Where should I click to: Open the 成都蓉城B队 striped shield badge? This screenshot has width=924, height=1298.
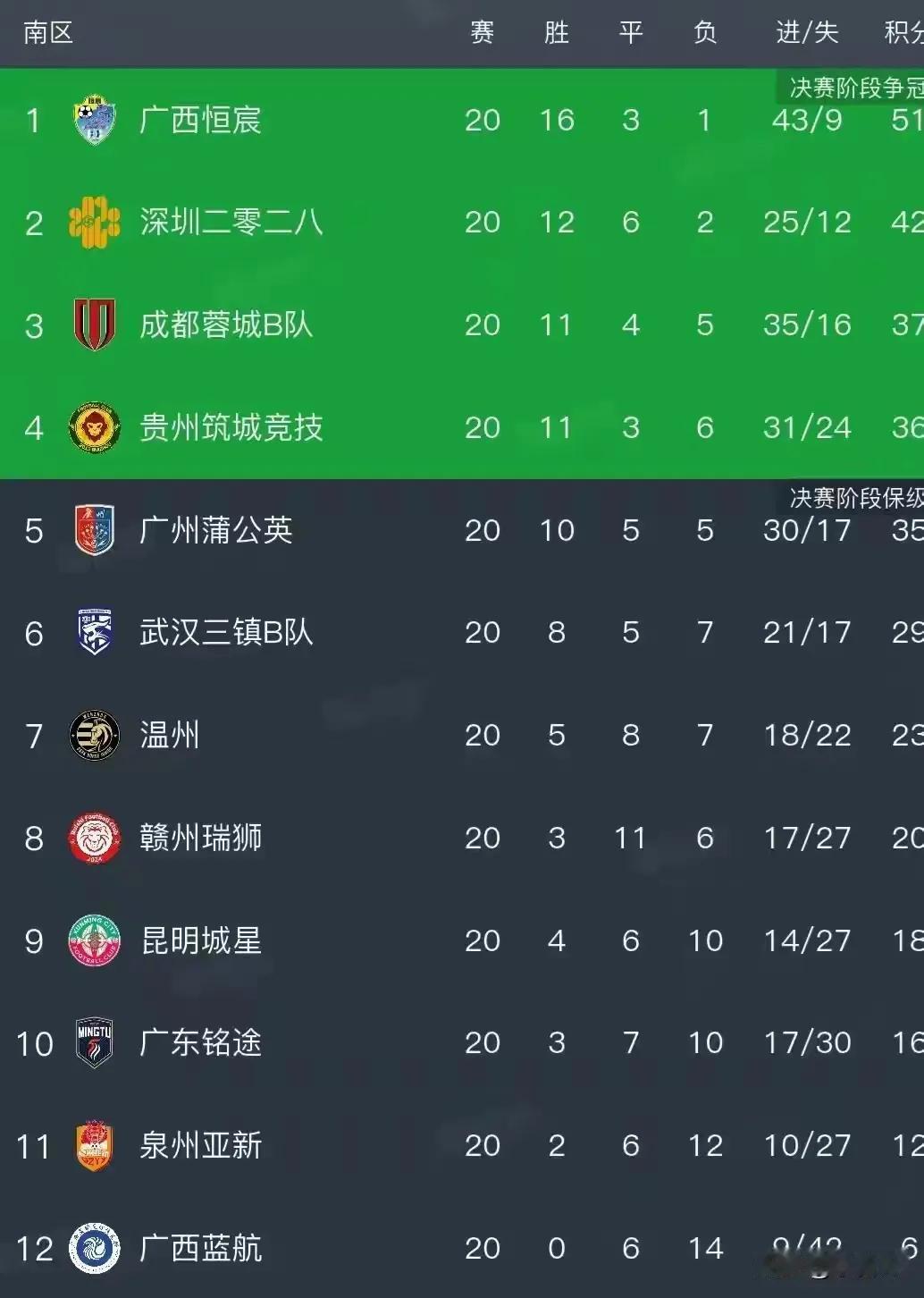(95, 324)
